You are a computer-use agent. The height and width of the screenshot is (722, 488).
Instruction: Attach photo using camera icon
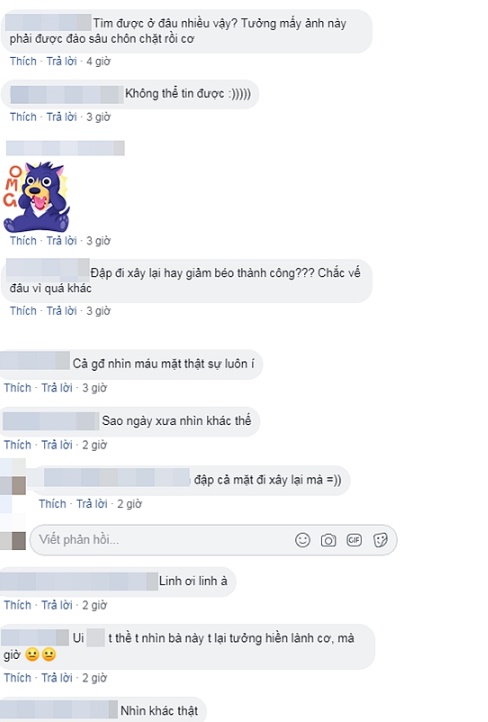click(x=328, y=540)
